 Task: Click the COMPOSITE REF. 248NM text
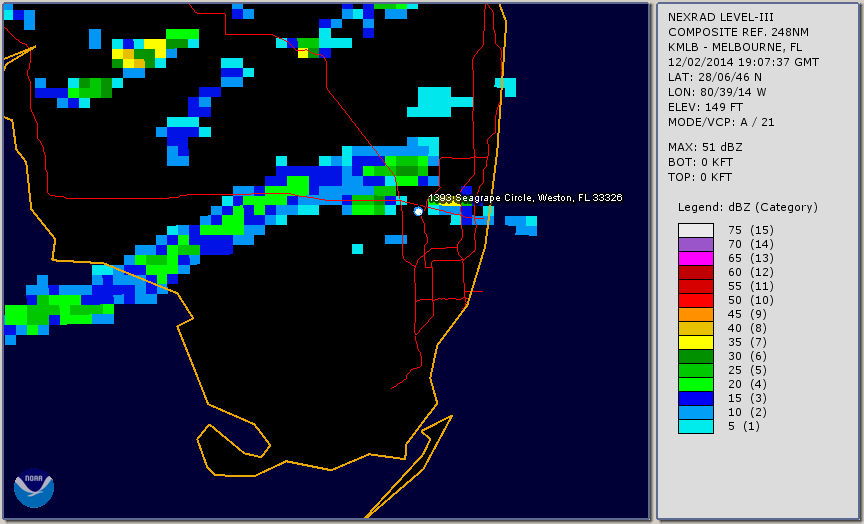(x=738, y=32)
